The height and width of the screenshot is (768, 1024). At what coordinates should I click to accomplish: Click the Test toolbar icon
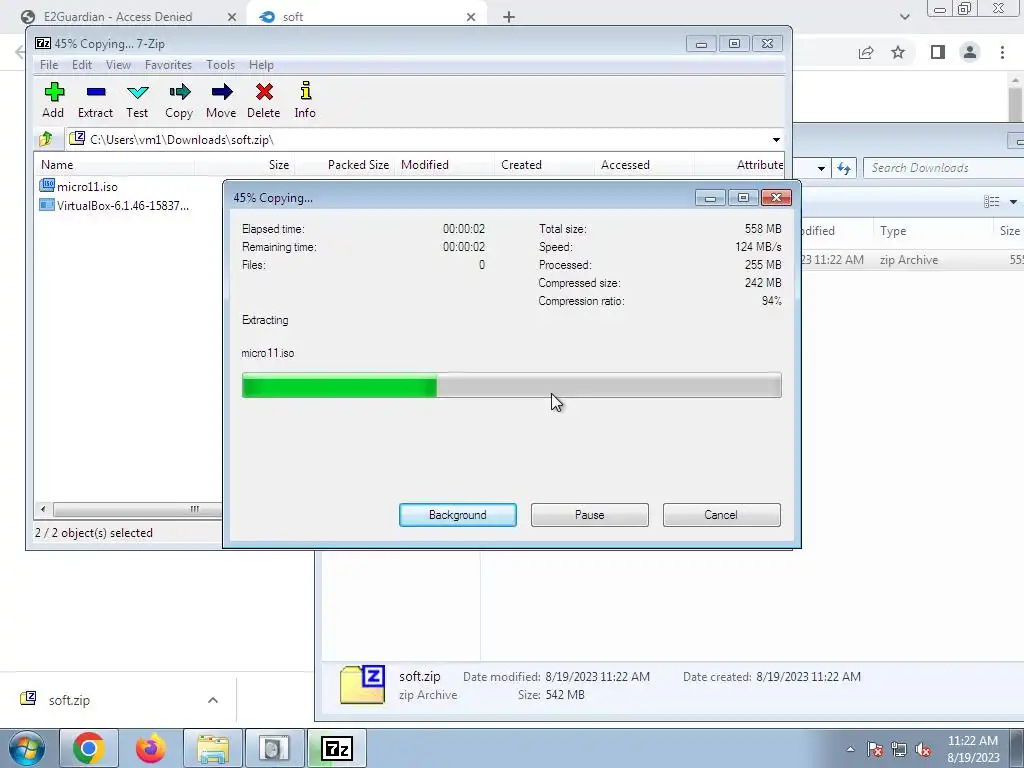pos(137,100)
